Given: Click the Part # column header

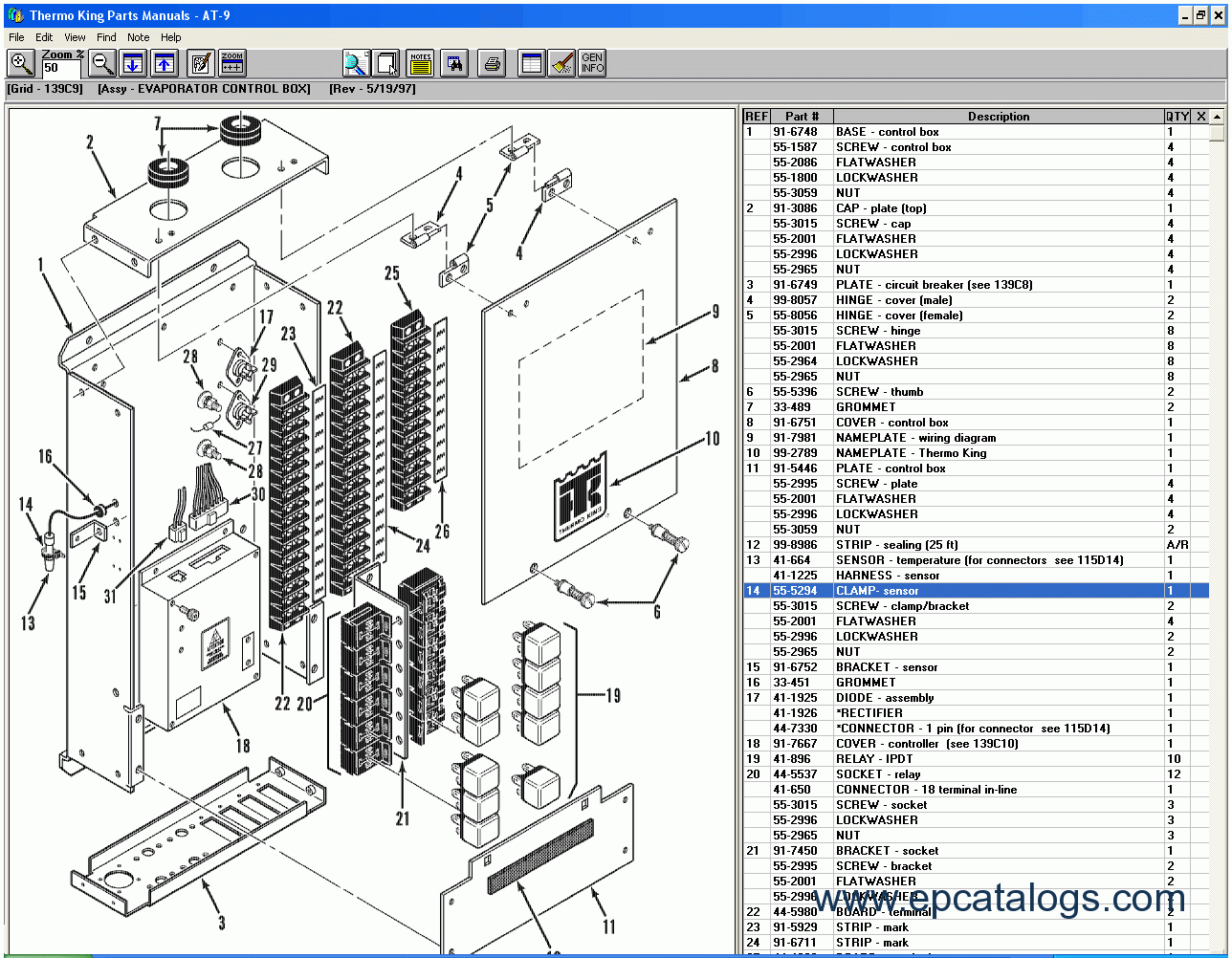Looking at the screenshot, I should pyautogui.click(x=802, y=117).
